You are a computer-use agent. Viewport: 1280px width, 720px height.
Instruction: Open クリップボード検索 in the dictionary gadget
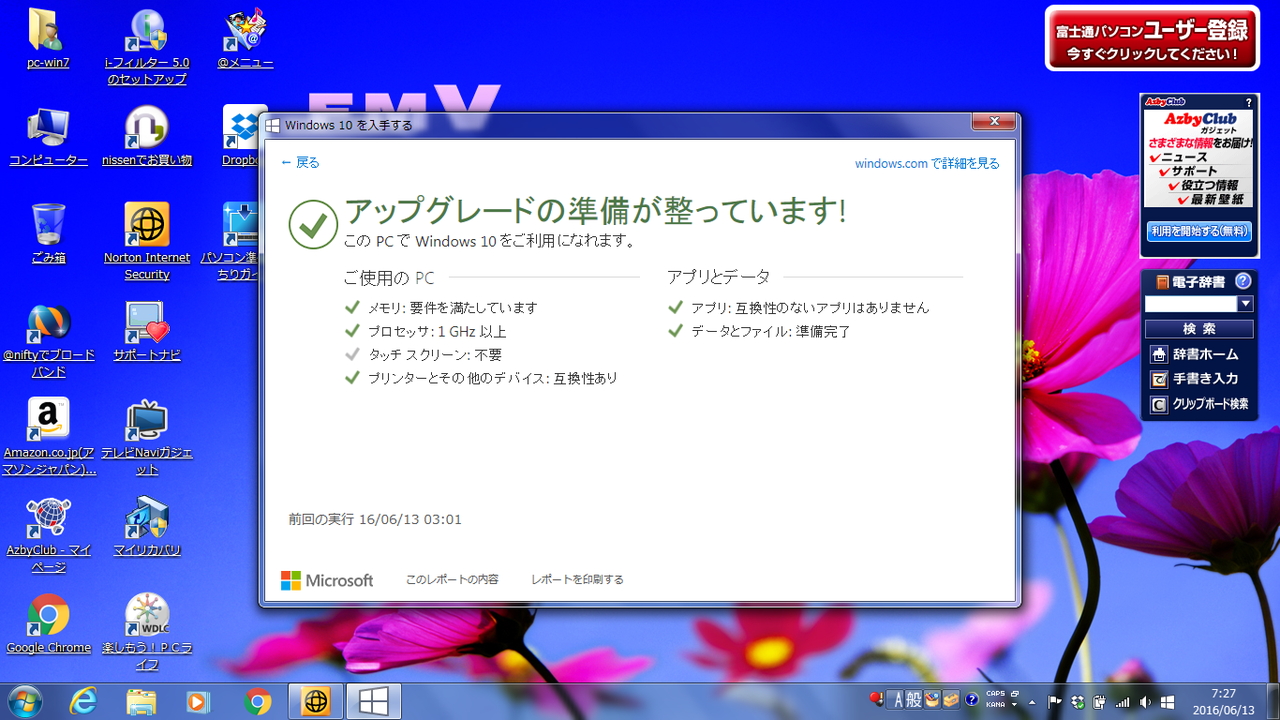coord(1200,403)
